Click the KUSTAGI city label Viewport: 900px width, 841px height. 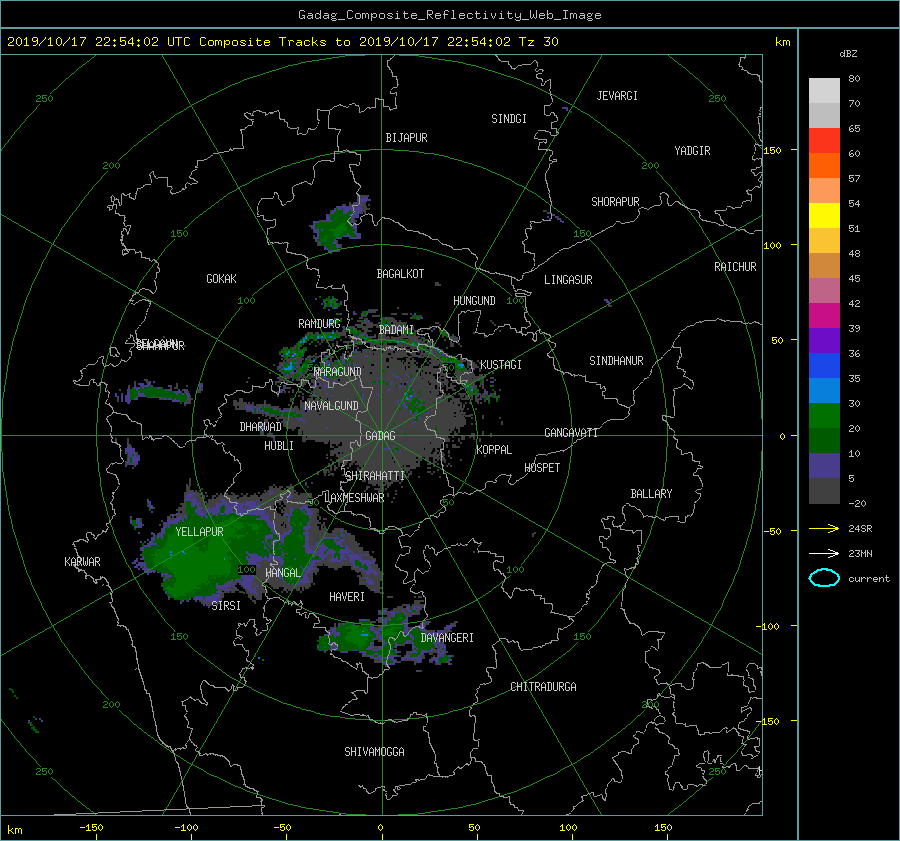click(x=501, y=365)
